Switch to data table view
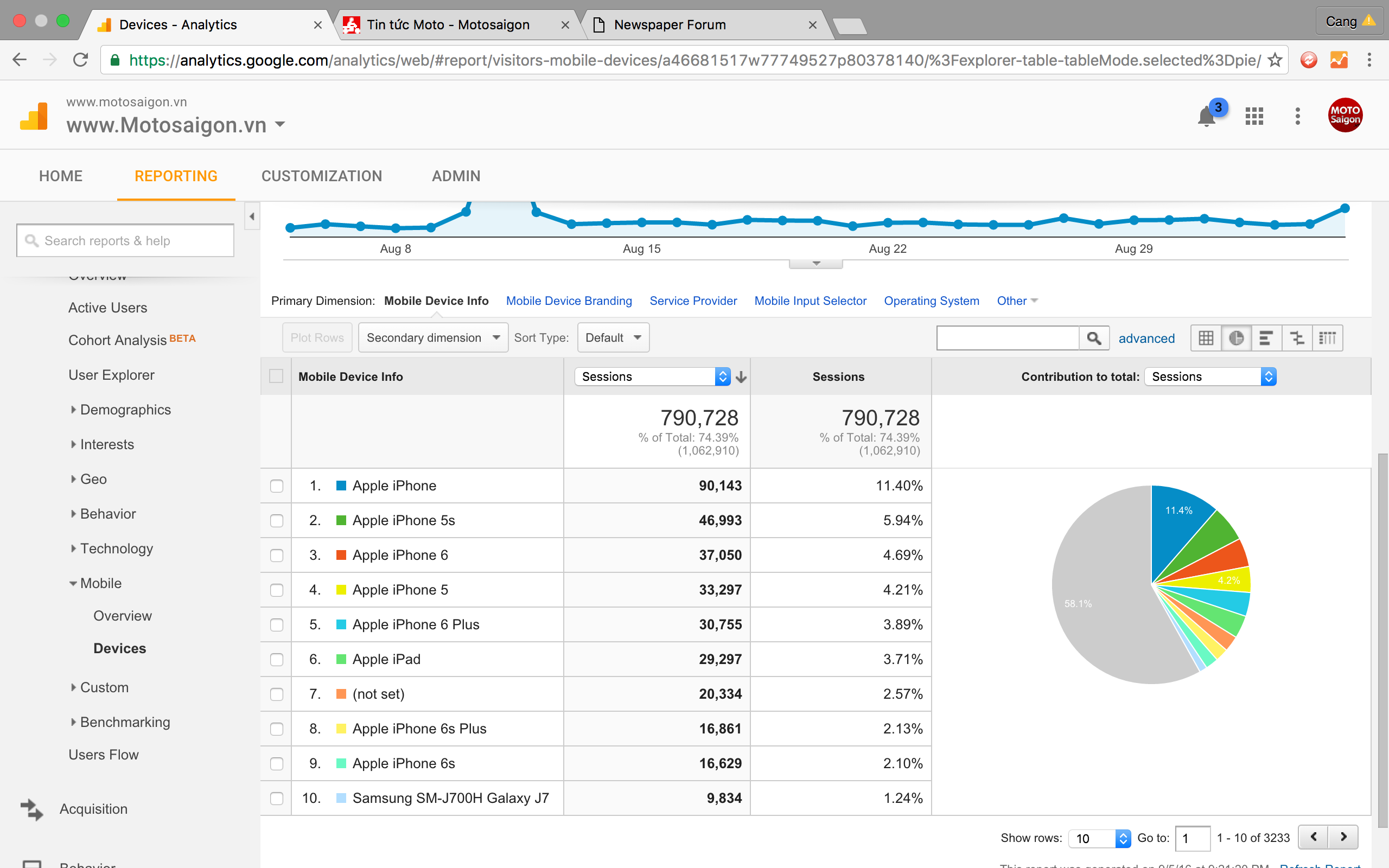The width and height of the screenshot is (1389, 868). pyautogui.click(x=1206, y=338)
